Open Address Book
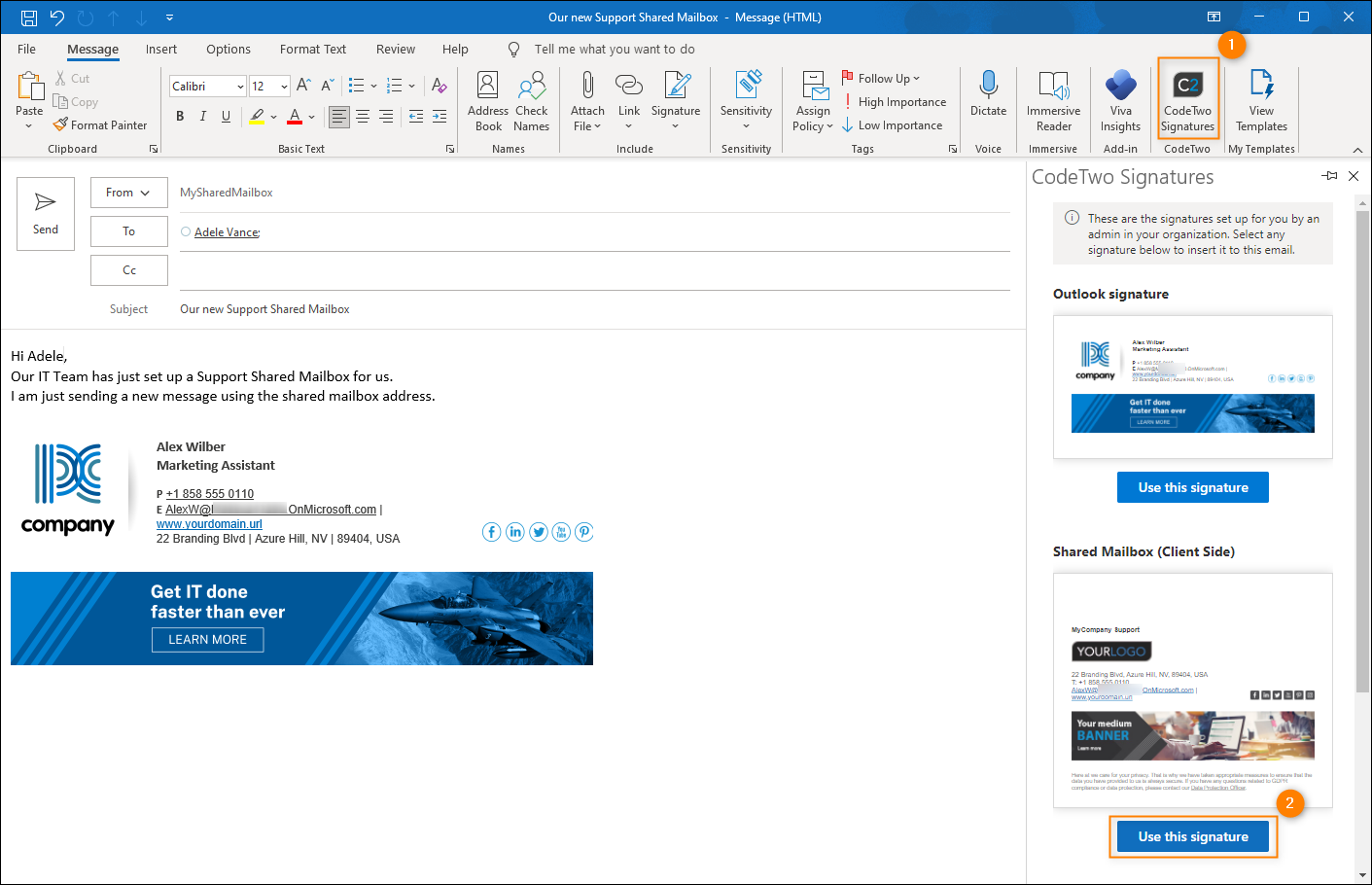This screenshot has width=1372, height=885. [x=488, y=101]
